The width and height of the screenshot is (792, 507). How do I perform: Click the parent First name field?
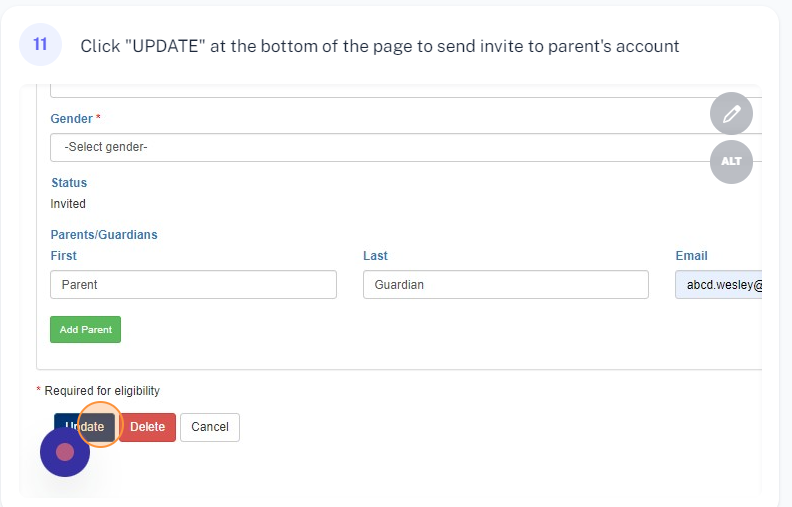193,284
